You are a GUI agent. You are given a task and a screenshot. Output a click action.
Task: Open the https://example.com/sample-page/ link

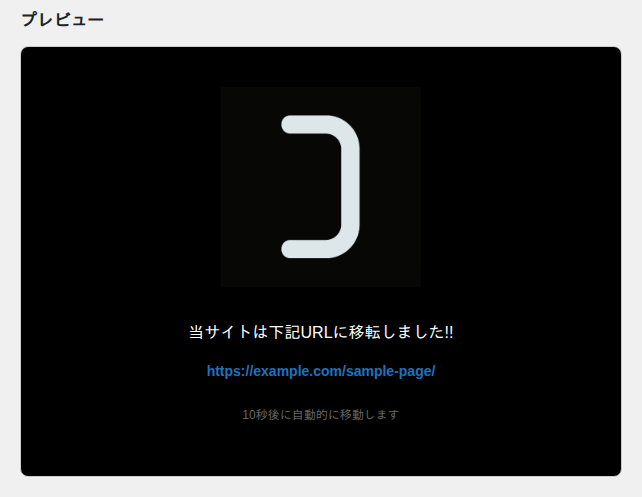click(321, 371)
